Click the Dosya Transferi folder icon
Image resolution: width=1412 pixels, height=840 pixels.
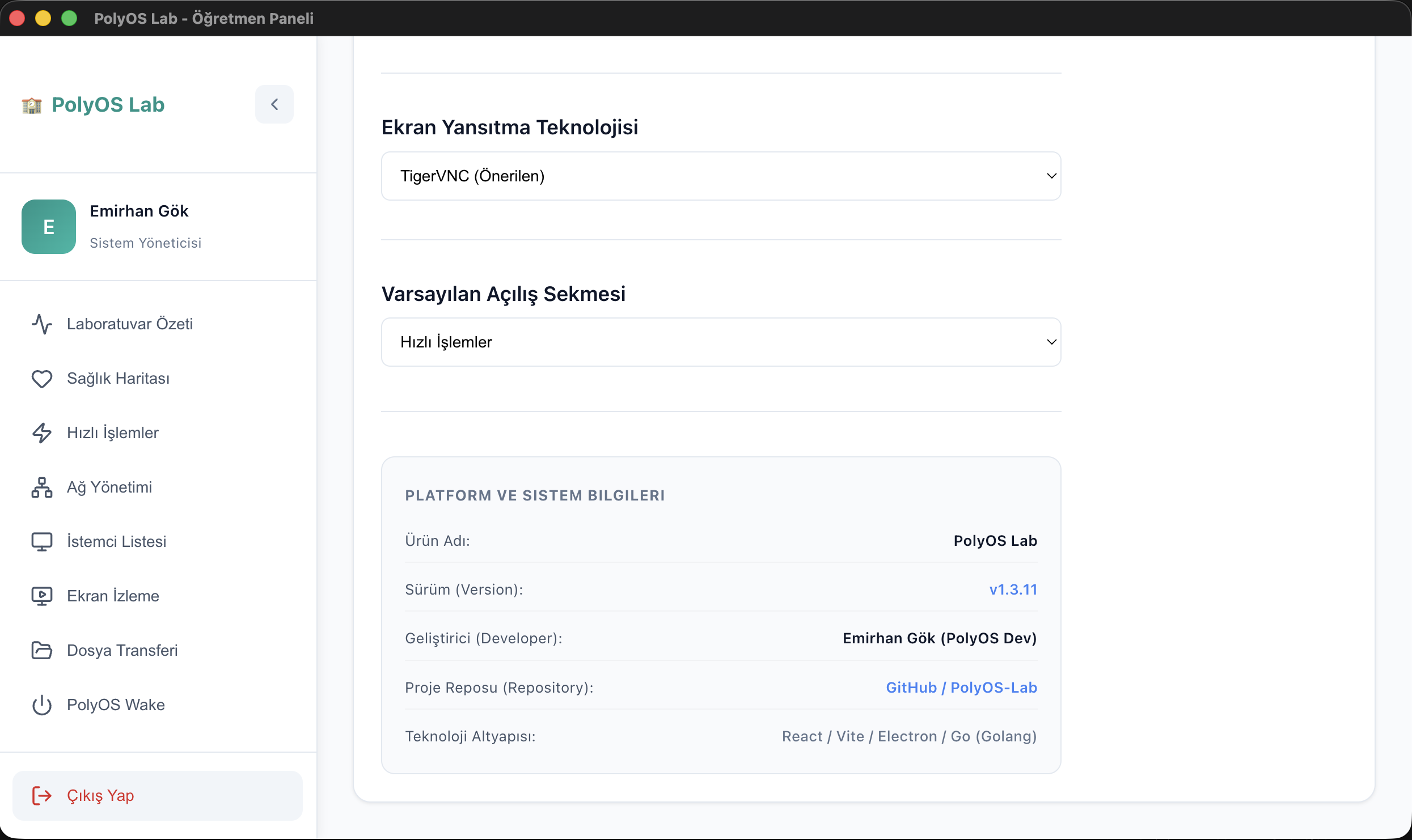tap(42, 651)
